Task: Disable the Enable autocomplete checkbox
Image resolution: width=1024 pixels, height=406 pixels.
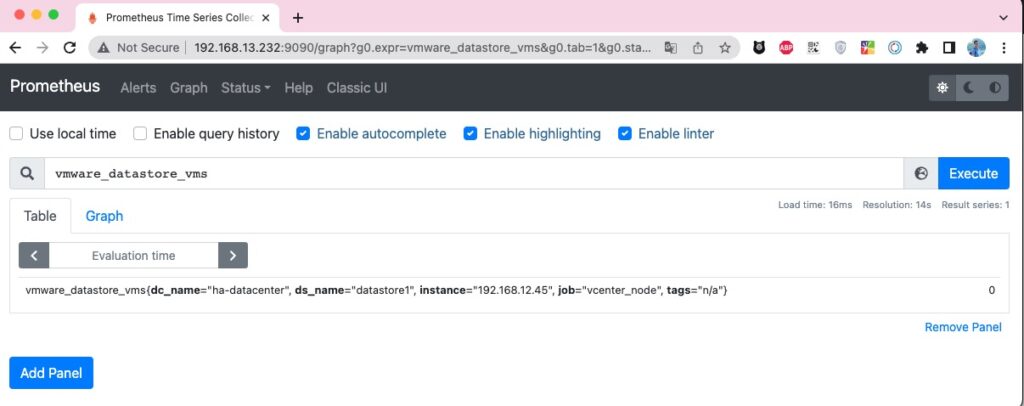Action: coord(303,134)
